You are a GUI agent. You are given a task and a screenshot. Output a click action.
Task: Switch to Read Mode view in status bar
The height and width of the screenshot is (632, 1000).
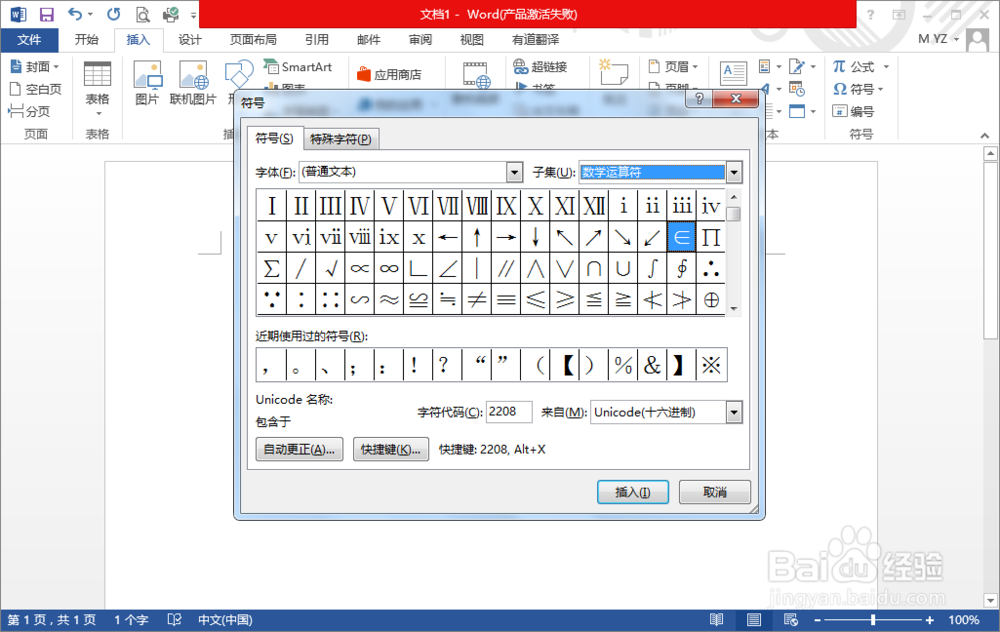click(717, 619)
